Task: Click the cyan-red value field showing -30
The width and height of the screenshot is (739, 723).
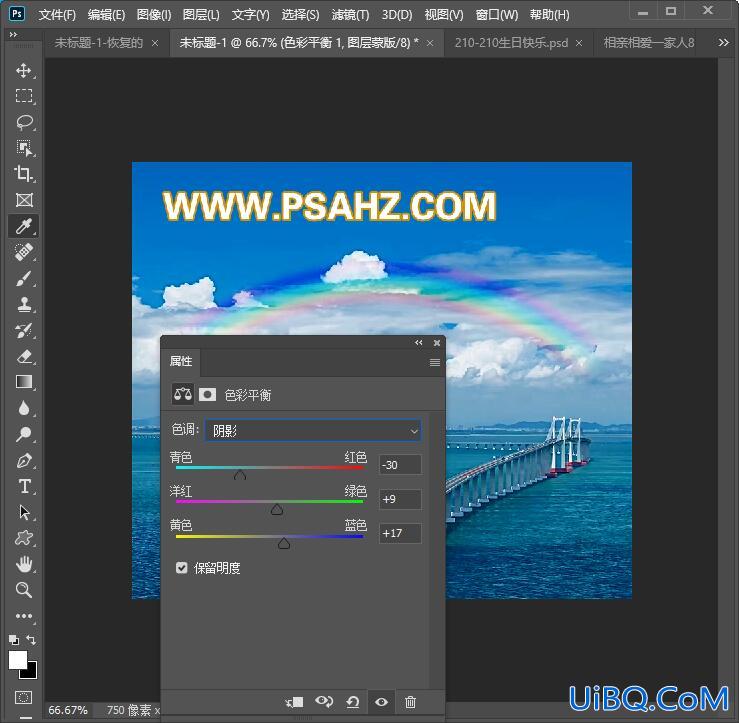Action: 400,465
